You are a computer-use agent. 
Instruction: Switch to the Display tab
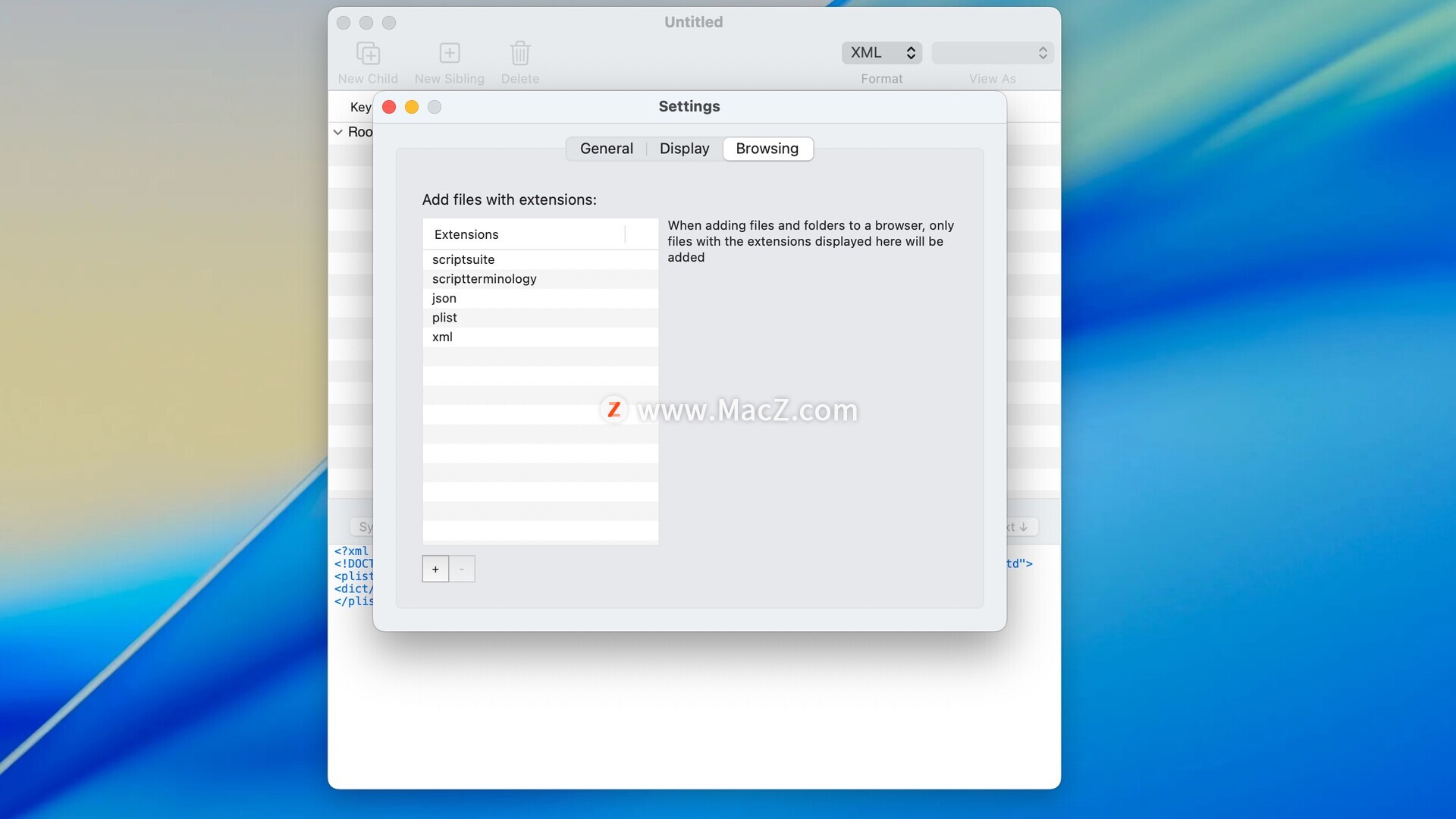click(684, 149)
